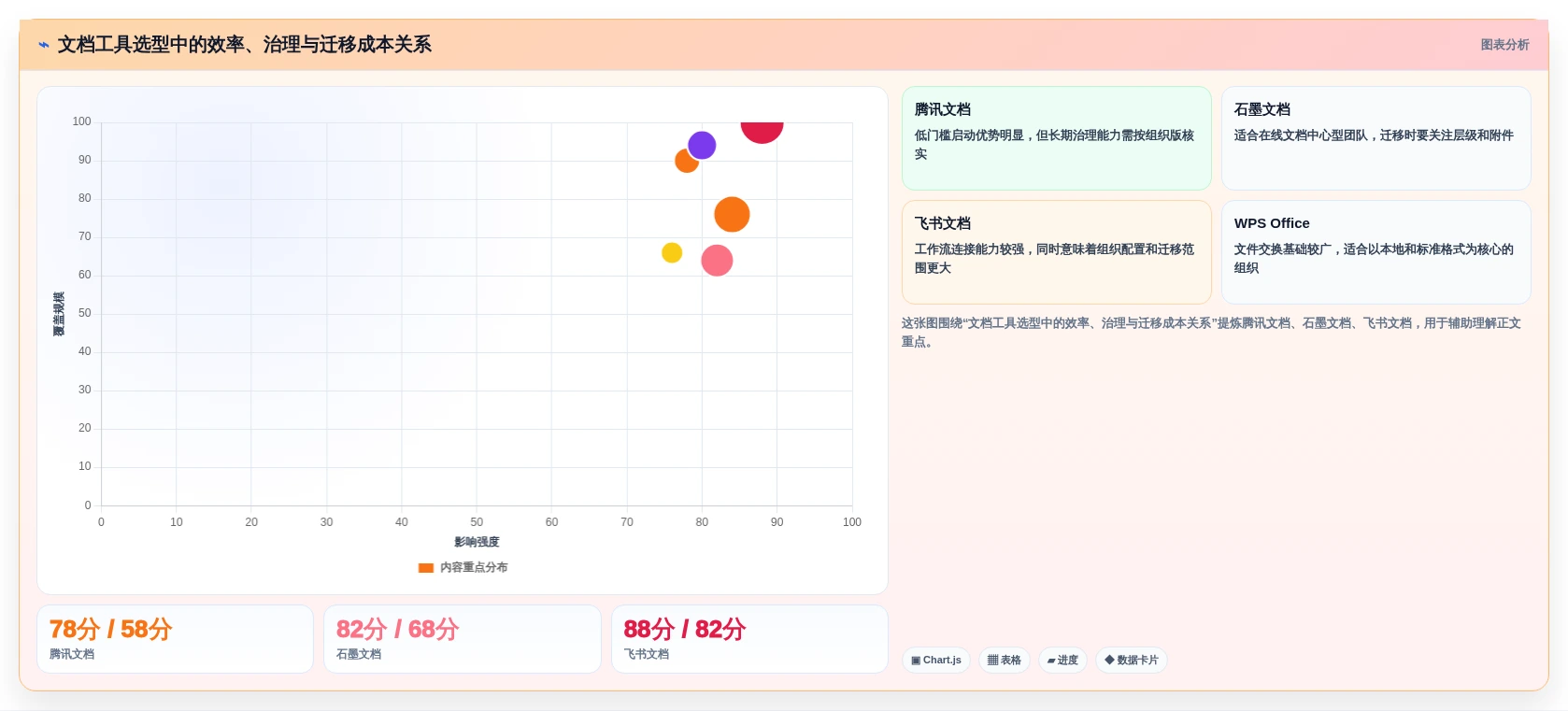Click the summary paragraph starting with 这张图围绕
This screenshot has width=1568, height=711.
point(1212,333)
